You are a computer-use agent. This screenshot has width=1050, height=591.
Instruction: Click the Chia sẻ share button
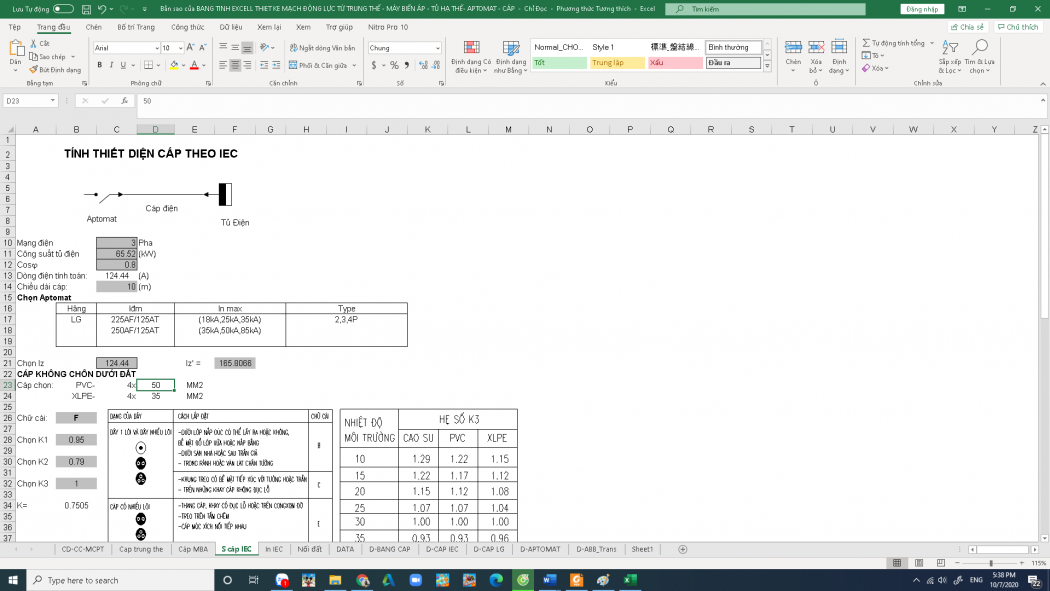[x=967, y=27]
